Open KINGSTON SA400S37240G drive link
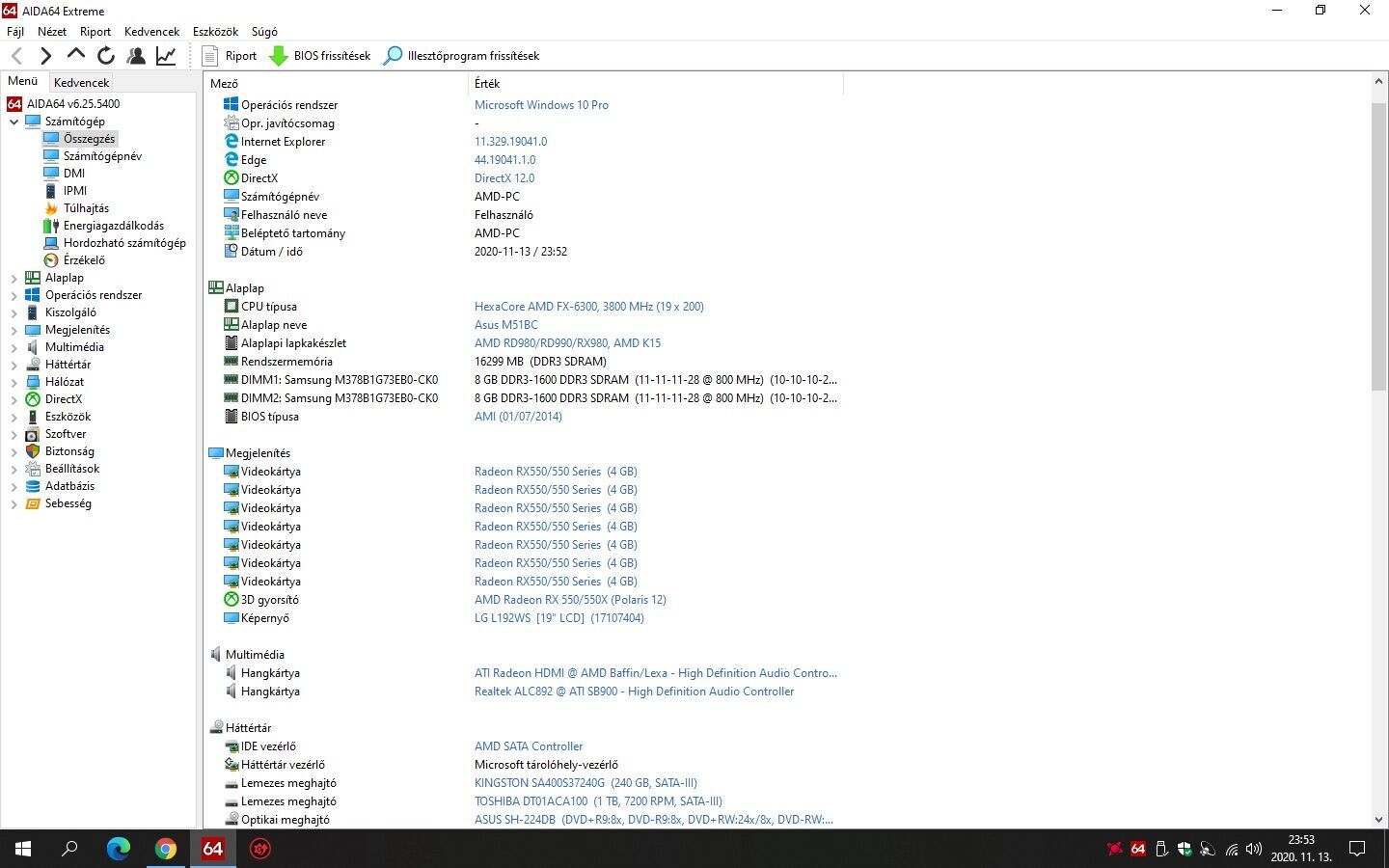Viewport: 1389px width, 868px height. point(586,783)
